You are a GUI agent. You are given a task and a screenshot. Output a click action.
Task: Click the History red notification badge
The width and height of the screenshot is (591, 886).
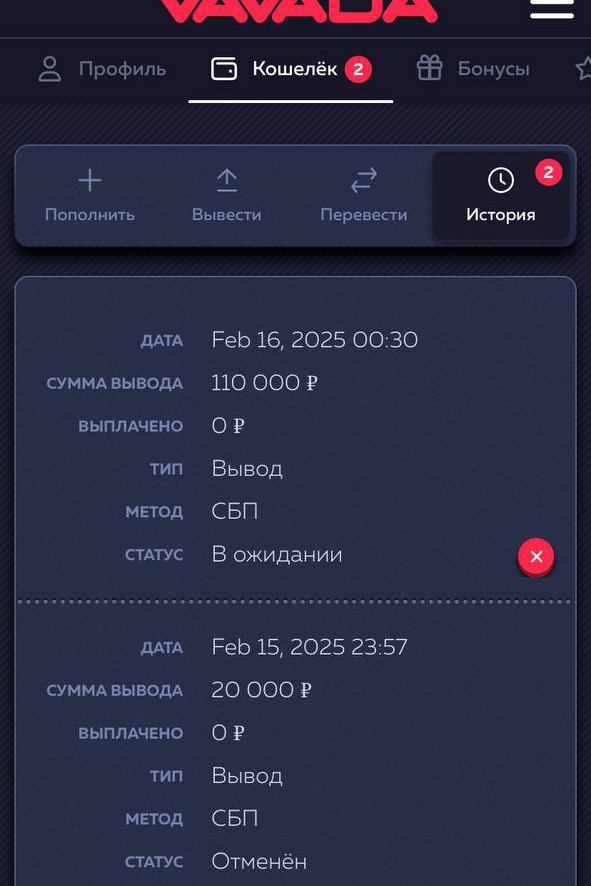549,173
